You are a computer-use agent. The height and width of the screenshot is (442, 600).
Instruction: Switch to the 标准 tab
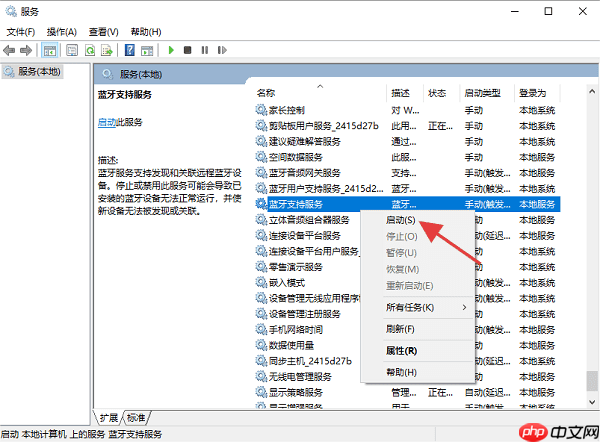pos(136,418)
